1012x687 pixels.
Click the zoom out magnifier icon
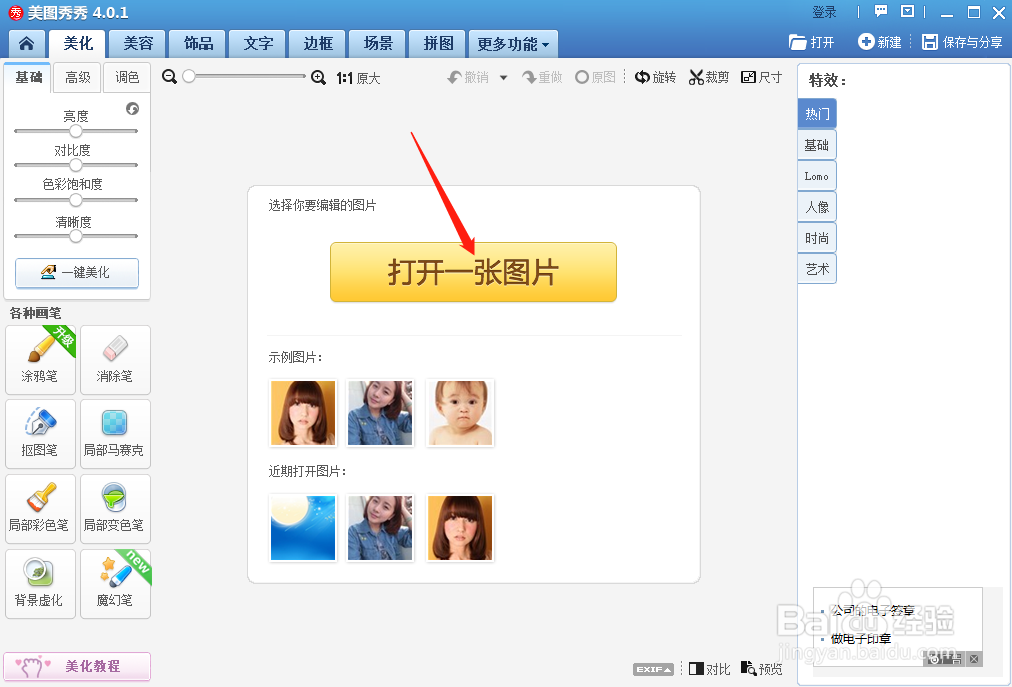[x=169, y=77]
